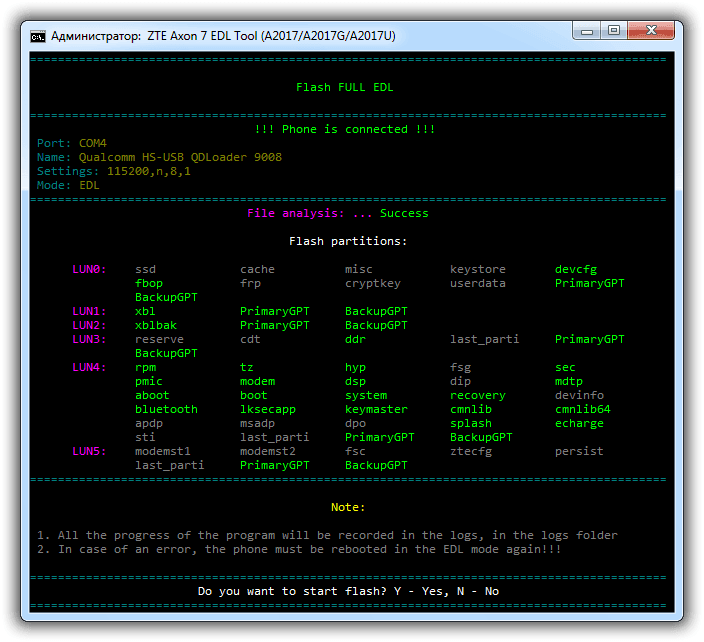704x642 pixels.
Task: Click the 'userdata' partition name
Action: 478,283
